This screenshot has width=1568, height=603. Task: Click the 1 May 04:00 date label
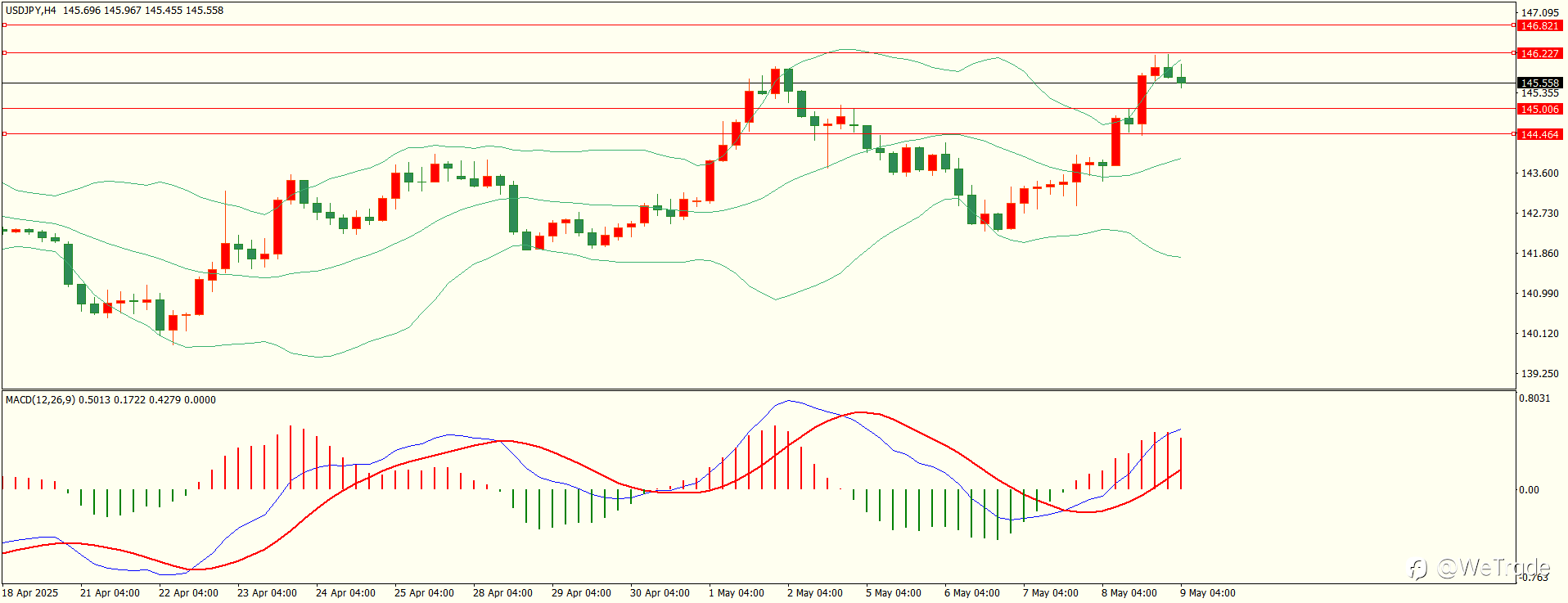click(737, 592)
